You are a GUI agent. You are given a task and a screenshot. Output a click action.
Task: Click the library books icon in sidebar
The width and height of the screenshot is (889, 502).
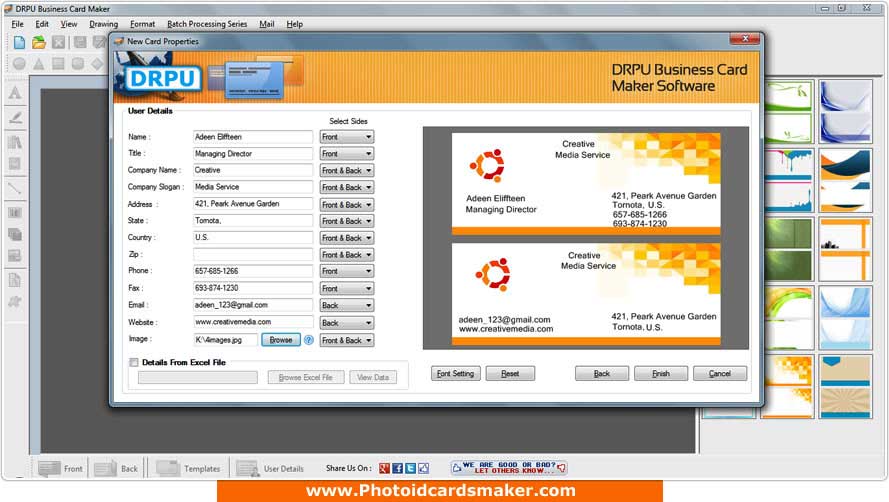pyautogui.click(x=15, y=142)
